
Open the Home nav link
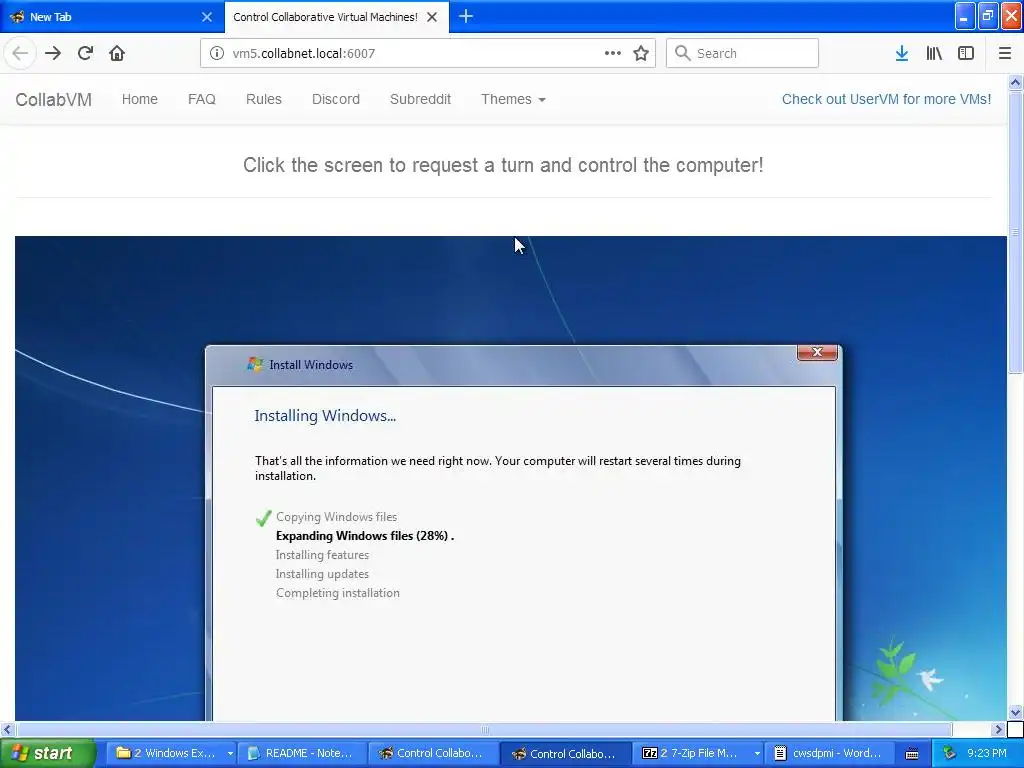click(x=140, y=99)
